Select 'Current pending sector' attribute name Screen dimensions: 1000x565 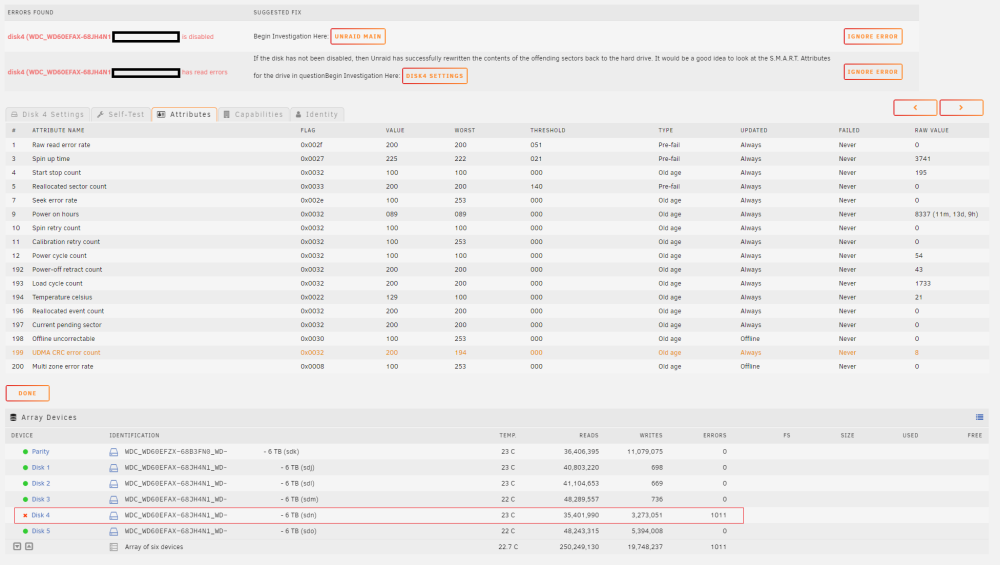click(x=67, y=325)
